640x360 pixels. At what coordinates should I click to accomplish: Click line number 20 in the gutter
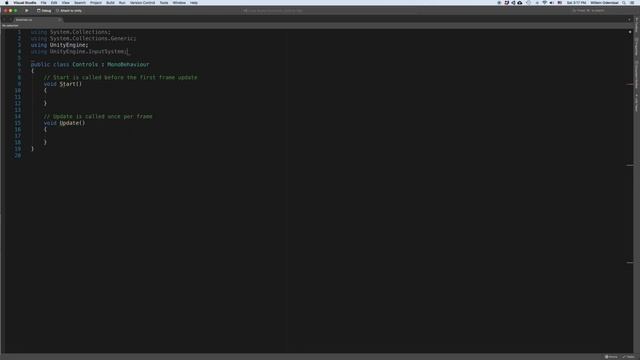(18, 156)
